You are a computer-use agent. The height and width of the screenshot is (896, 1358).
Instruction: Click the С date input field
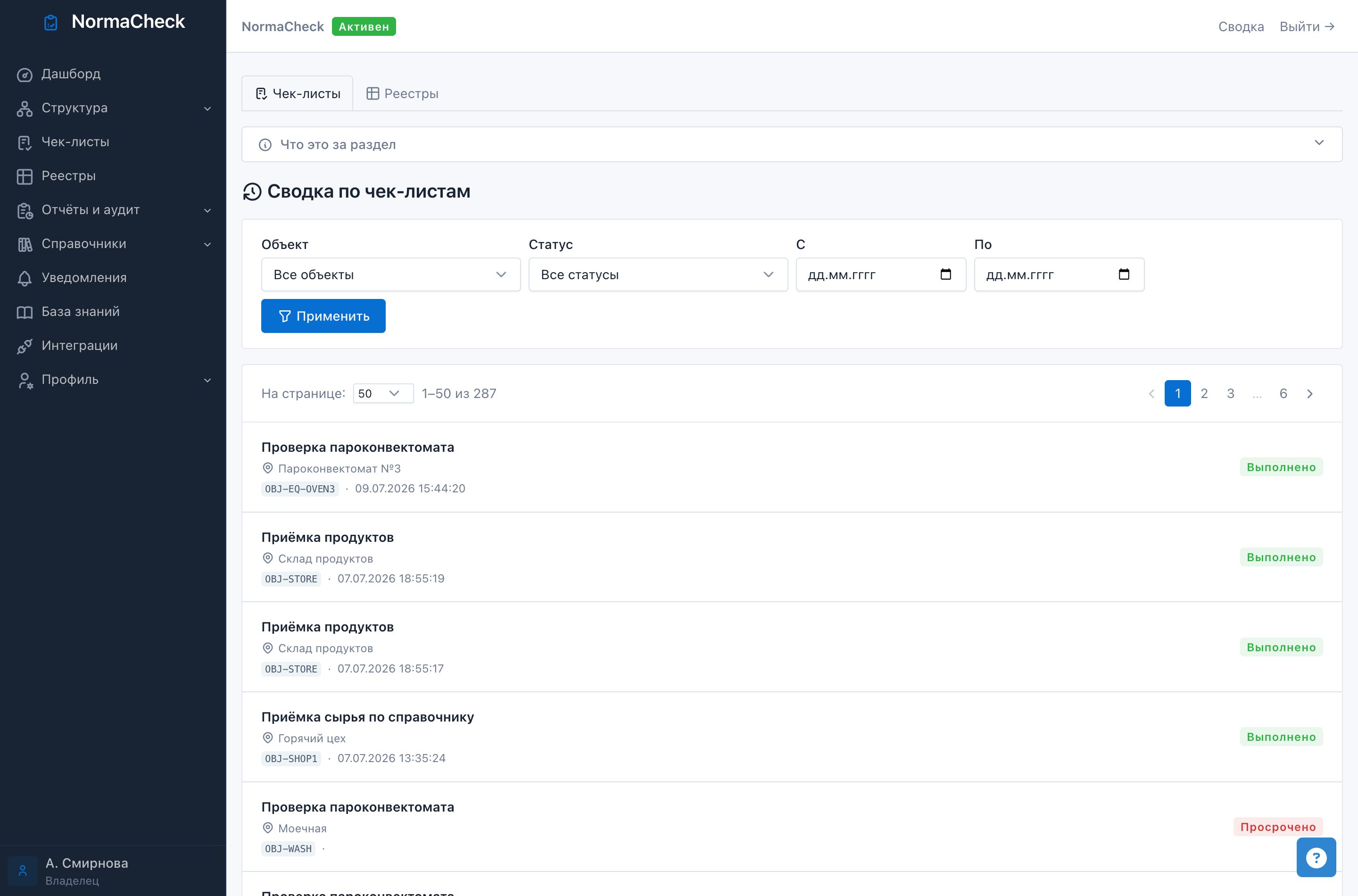tap(880, 274)
